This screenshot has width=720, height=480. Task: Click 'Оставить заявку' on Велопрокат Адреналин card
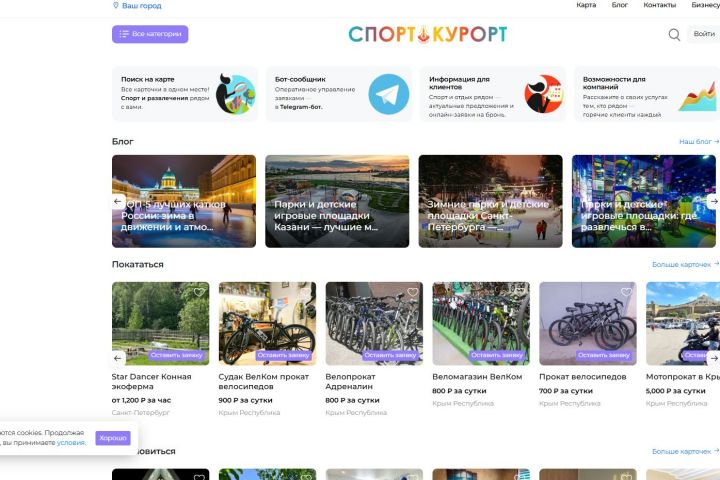pos(390,355)
